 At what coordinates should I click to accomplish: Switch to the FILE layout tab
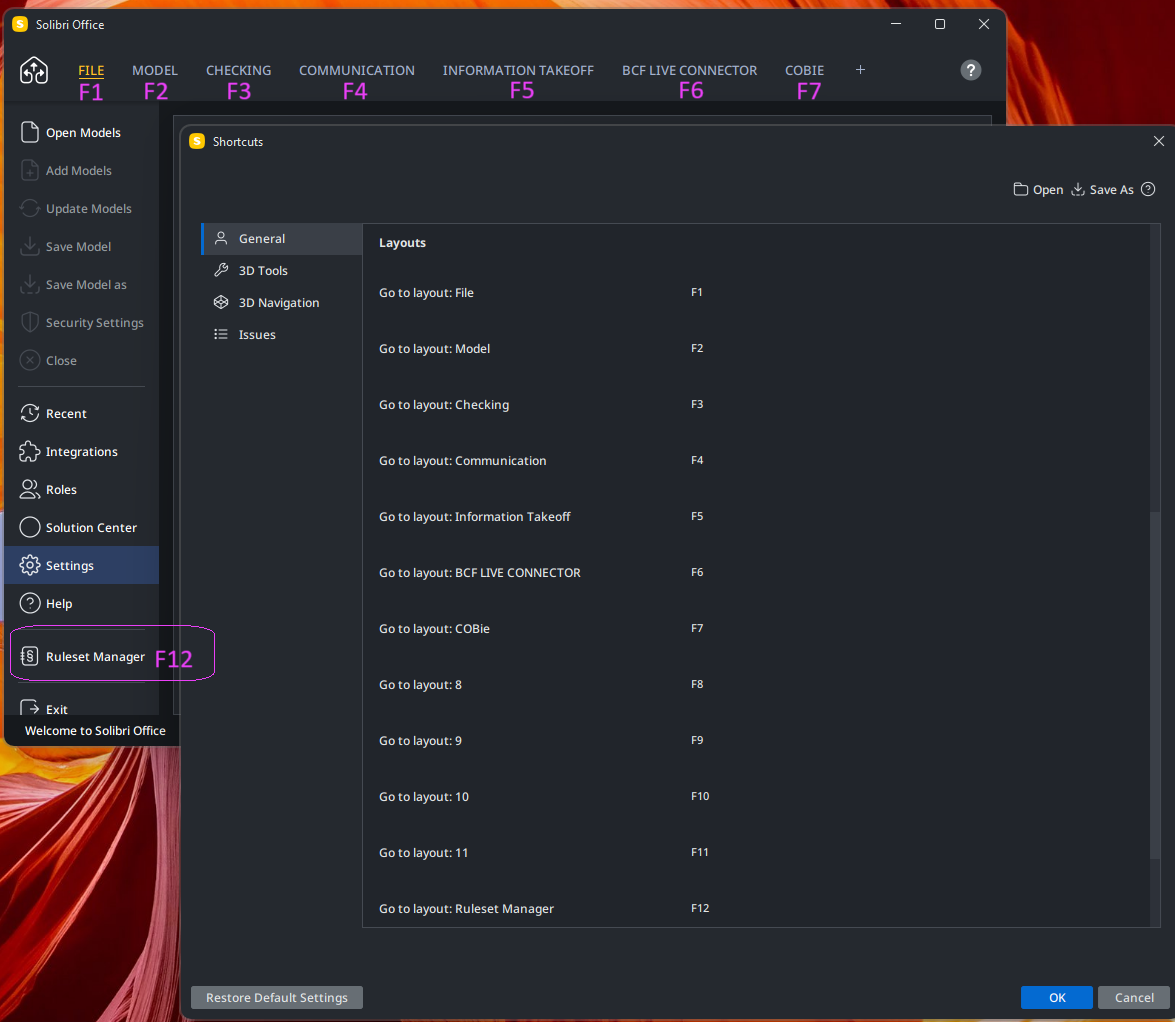pyautogui.click(x=91, y=70)
